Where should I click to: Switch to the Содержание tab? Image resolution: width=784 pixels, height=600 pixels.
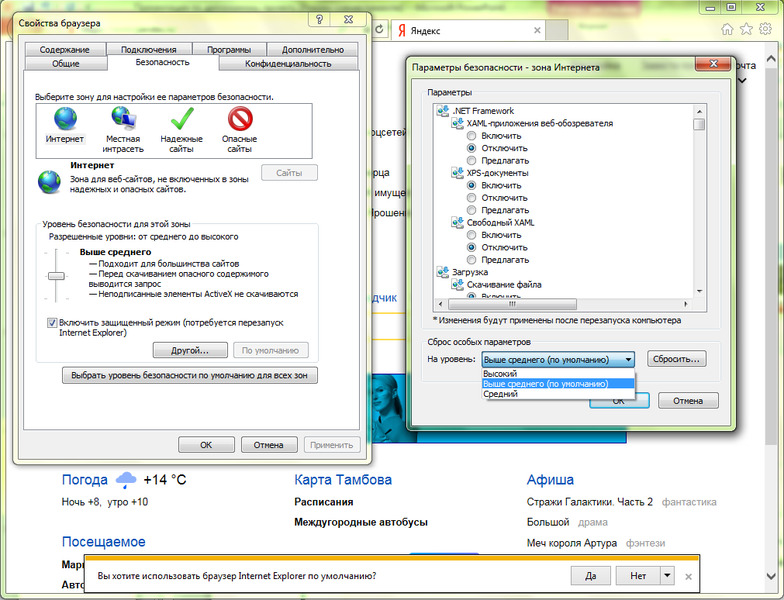(x=65, y=50)
